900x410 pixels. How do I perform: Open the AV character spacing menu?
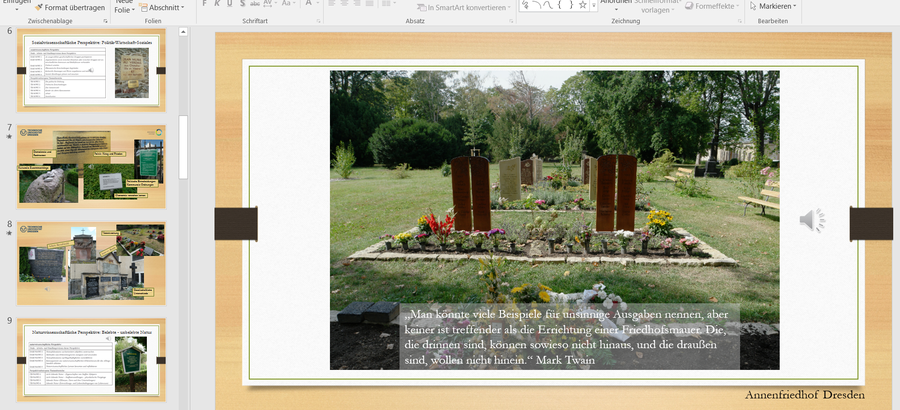click(x=269, y=3)
